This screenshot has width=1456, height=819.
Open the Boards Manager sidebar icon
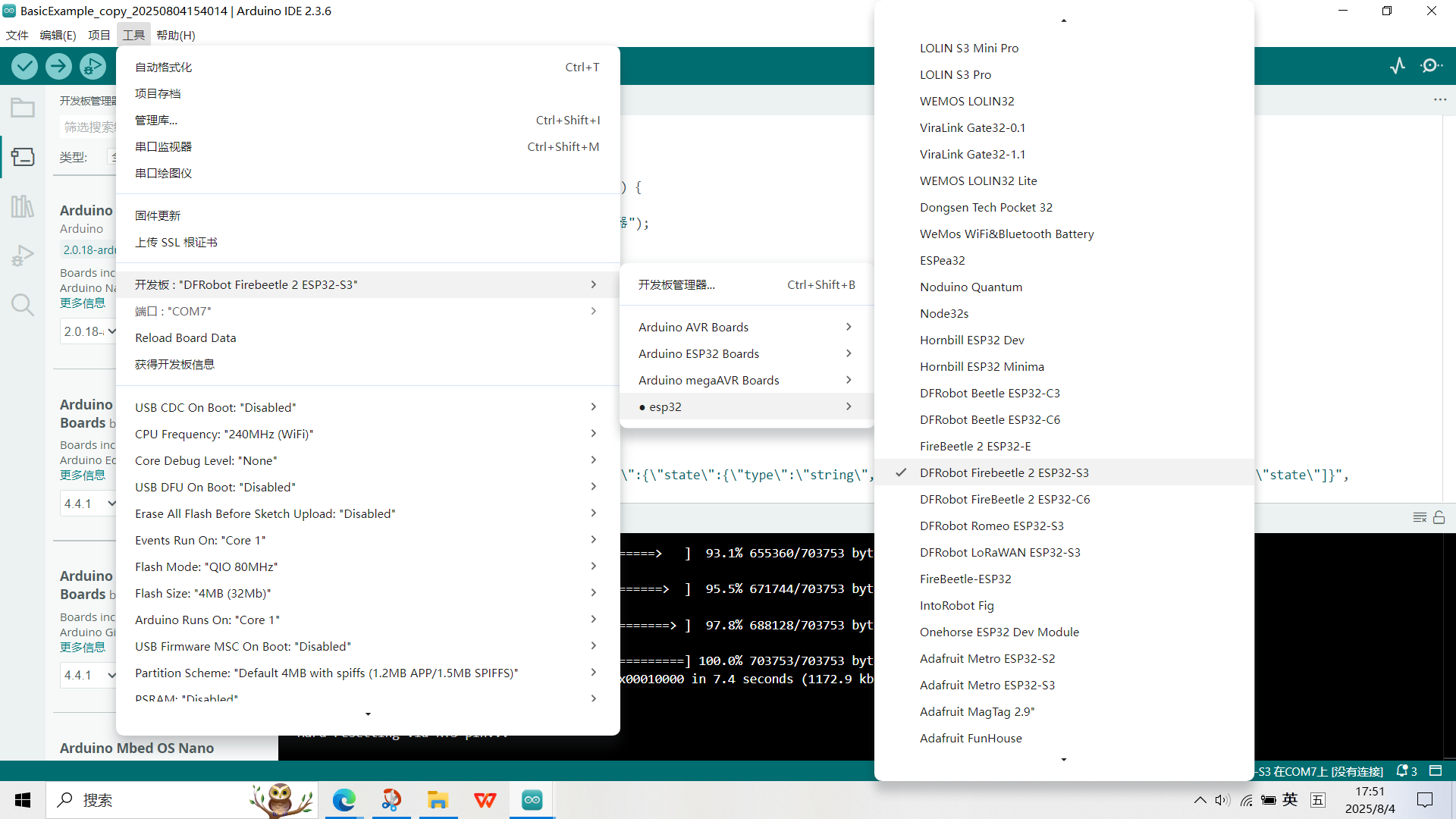[x=23, y=157]
